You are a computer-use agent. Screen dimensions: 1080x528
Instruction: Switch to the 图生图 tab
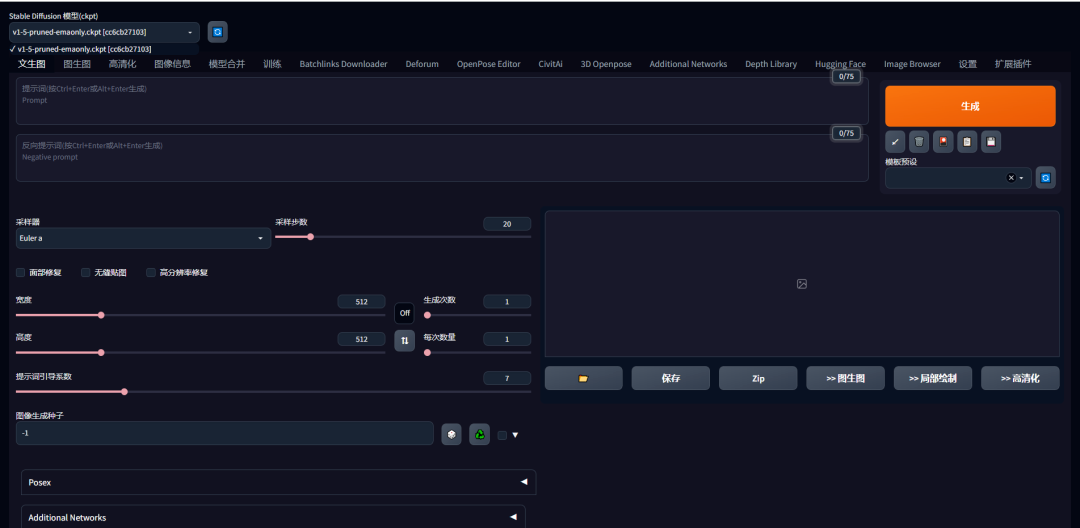[x=77, y=64]
